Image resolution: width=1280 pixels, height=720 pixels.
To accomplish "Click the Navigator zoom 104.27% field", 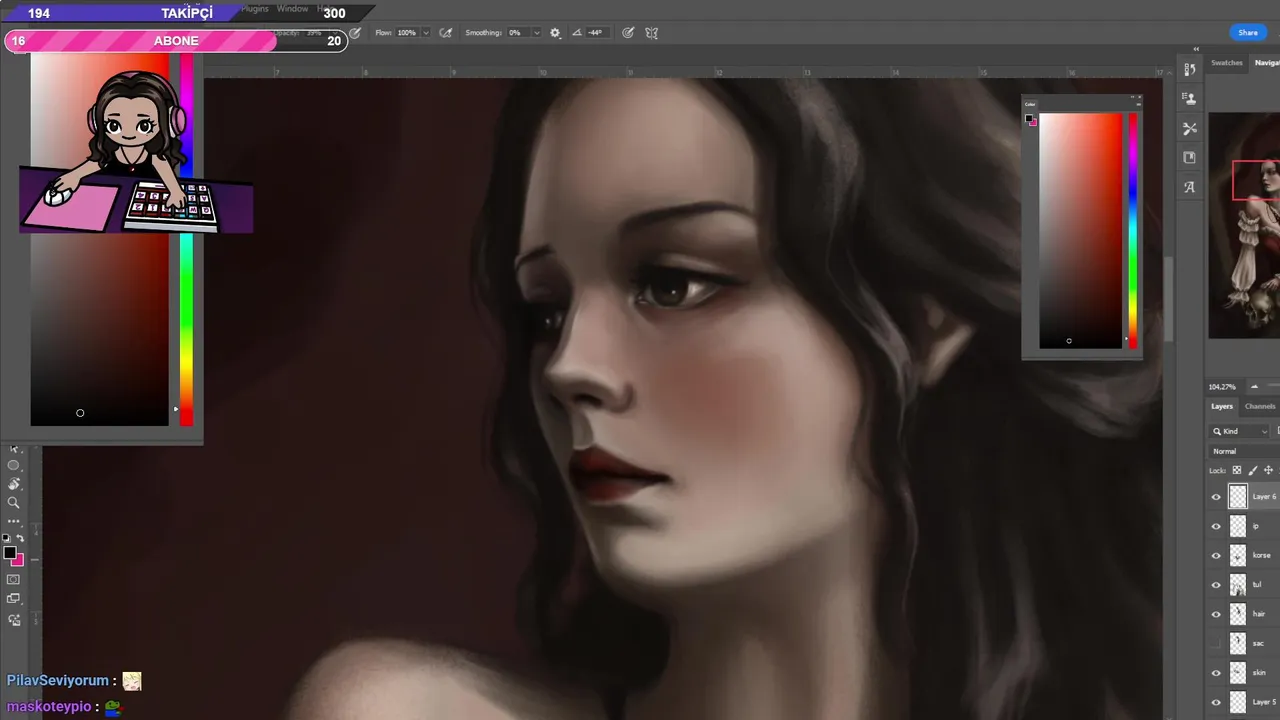I will click(1222, 387).
